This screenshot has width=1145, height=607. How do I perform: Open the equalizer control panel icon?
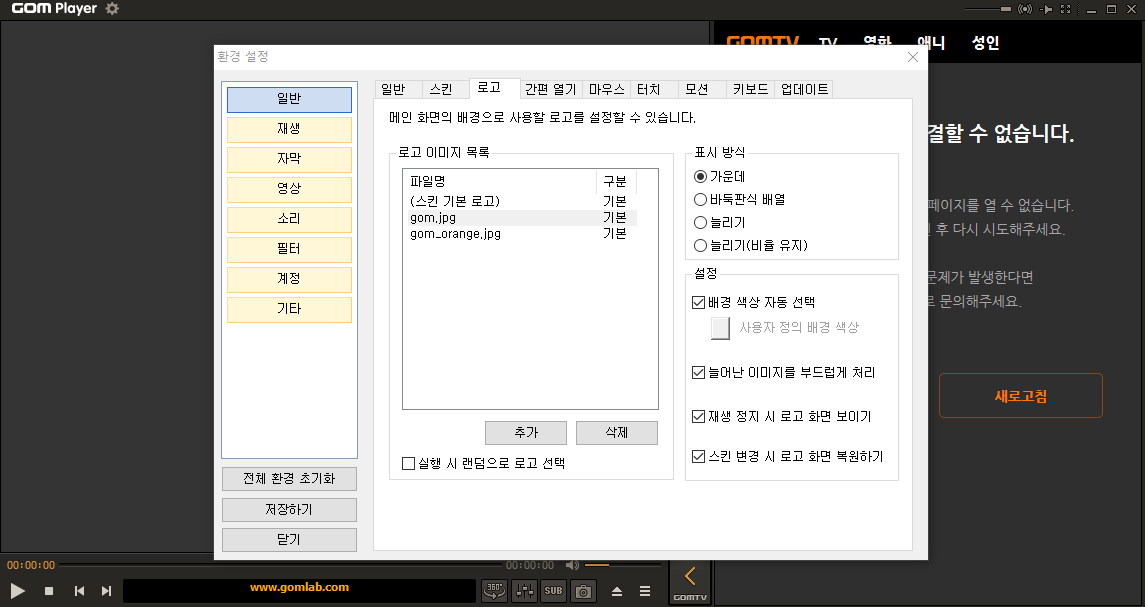coord(523,590)
